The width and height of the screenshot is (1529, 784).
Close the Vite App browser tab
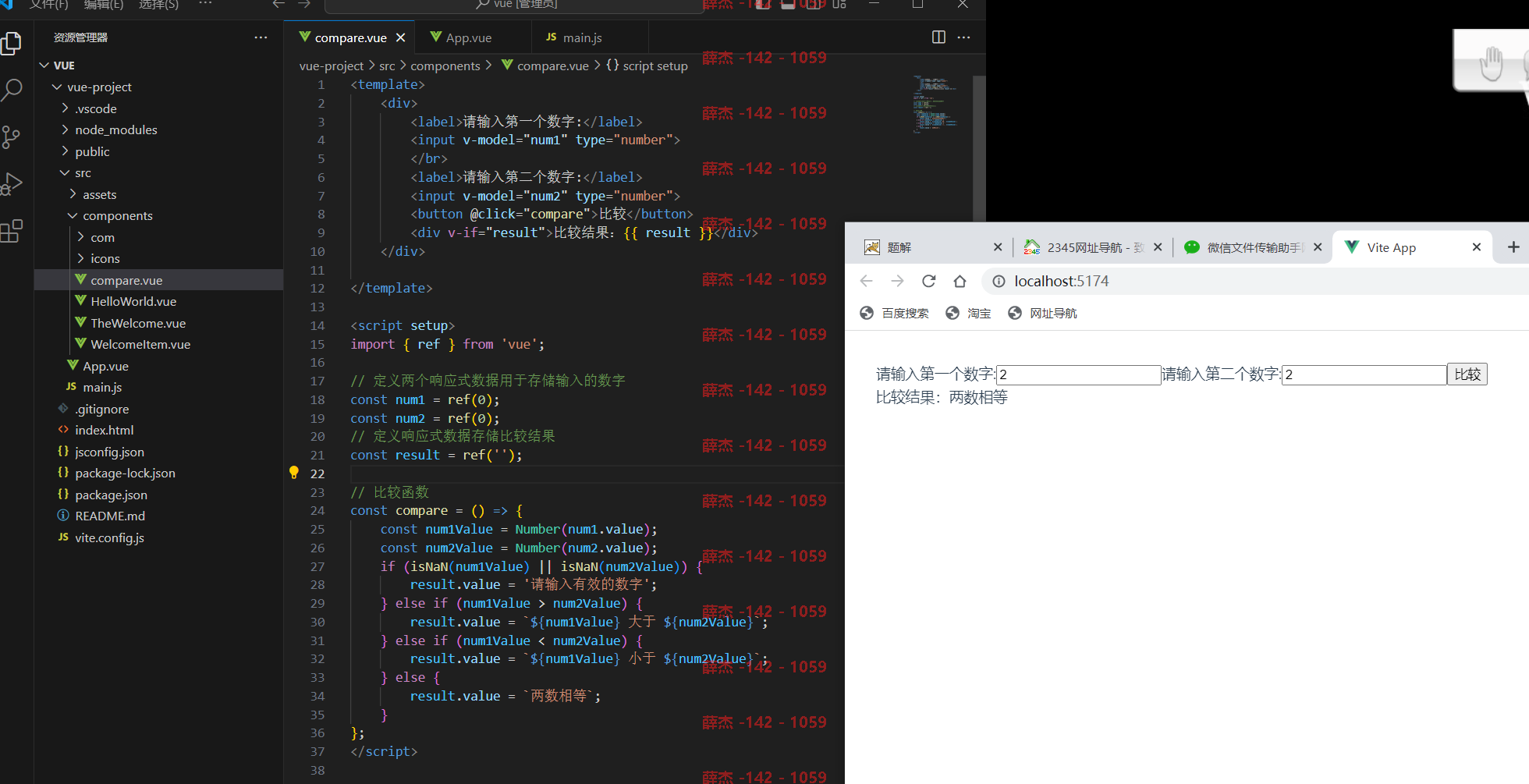tap(1476, 247)
